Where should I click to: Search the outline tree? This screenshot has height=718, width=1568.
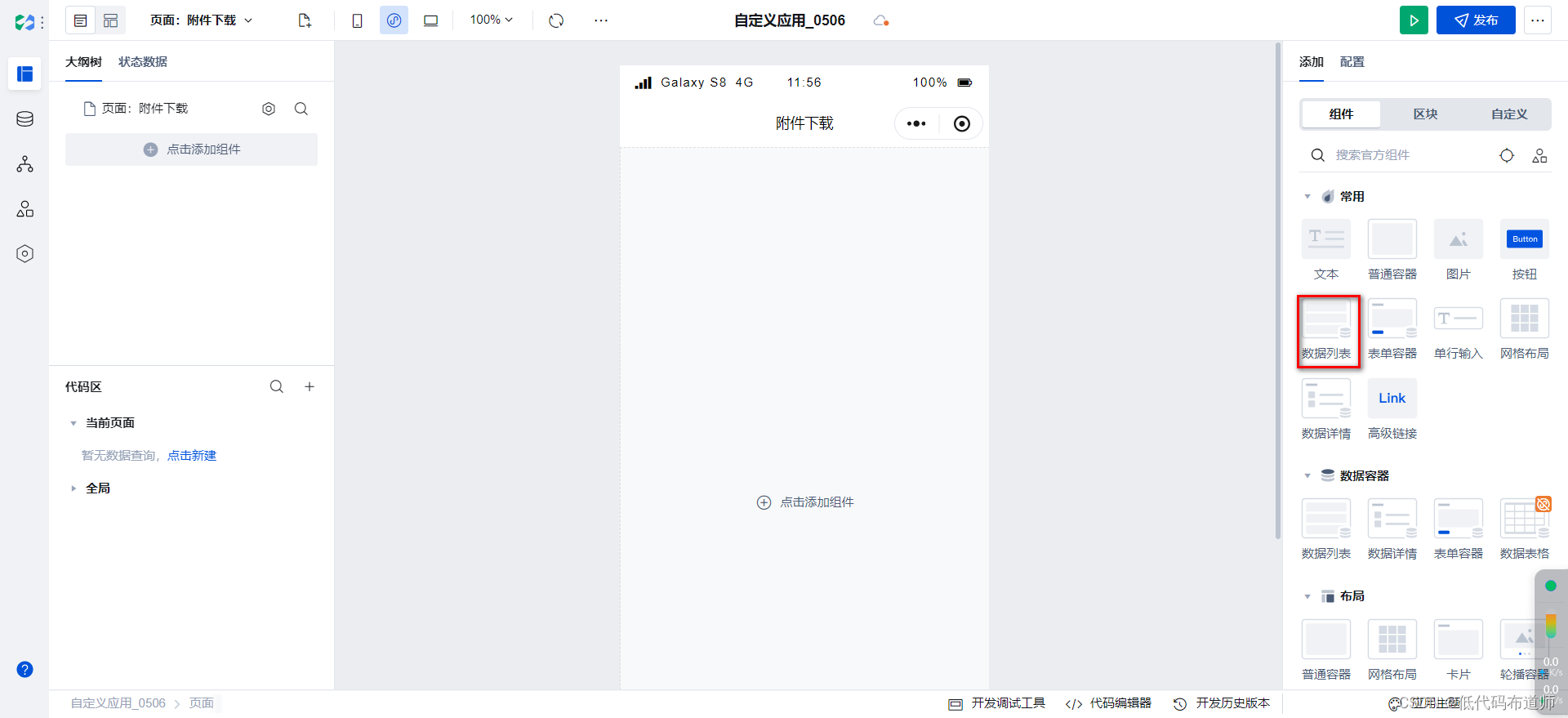[301, 109]
